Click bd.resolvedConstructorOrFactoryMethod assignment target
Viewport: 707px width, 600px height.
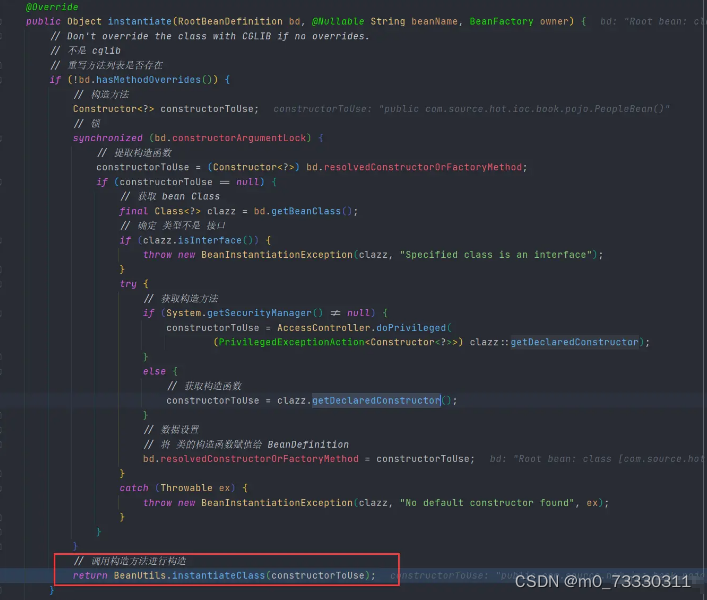(251, 459)
